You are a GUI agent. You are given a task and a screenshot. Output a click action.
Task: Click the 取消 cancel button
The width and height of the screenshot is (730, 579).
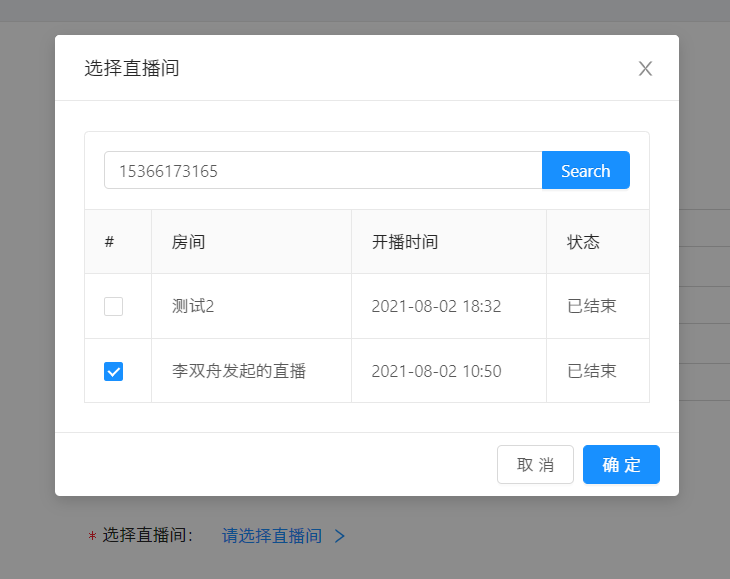[x=535, y=465]
